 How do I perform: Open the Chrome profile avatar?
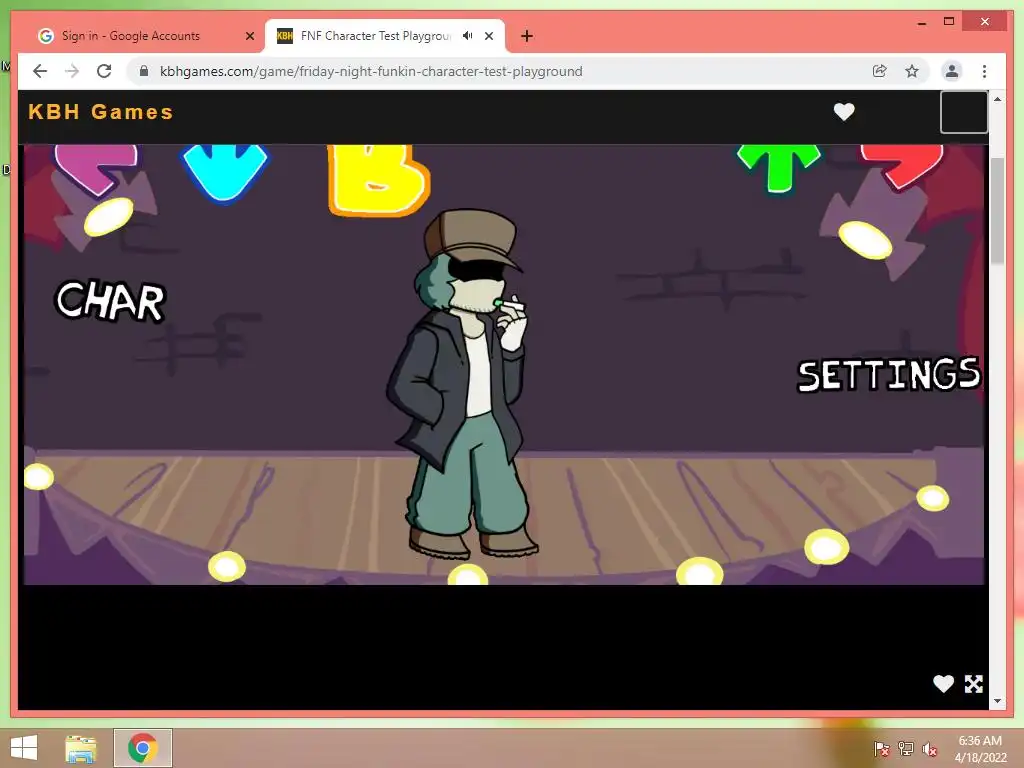952,71
